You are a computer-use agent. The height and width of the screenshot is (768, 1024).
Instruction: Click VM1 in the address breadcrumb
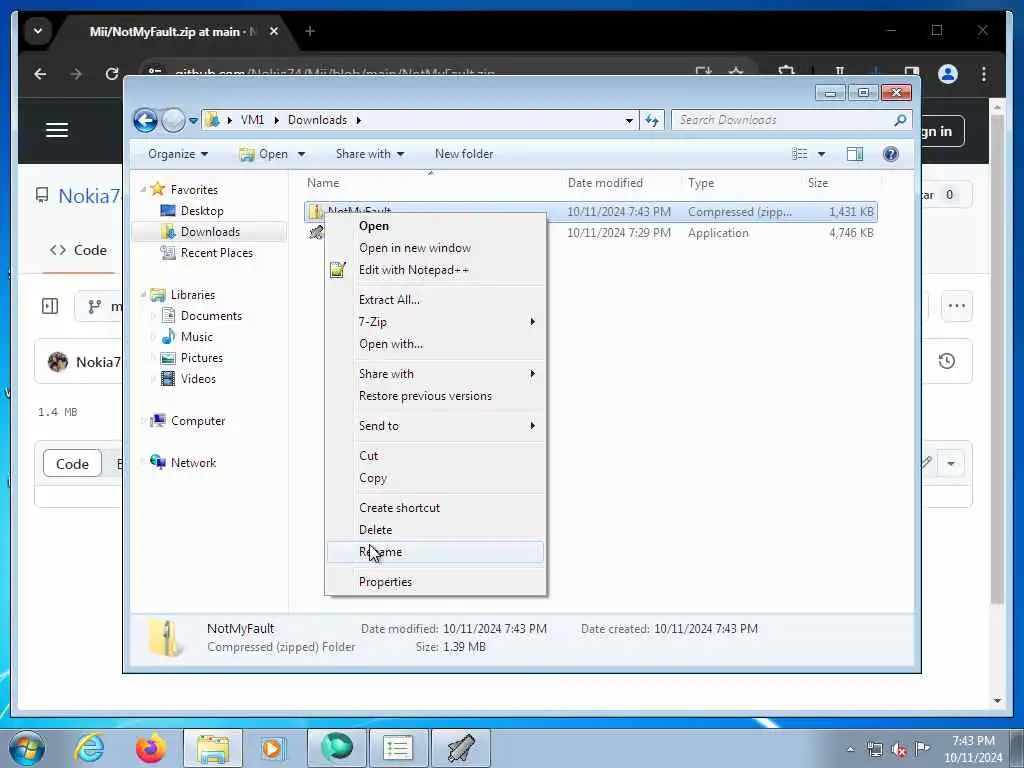(x=252, y=120)
